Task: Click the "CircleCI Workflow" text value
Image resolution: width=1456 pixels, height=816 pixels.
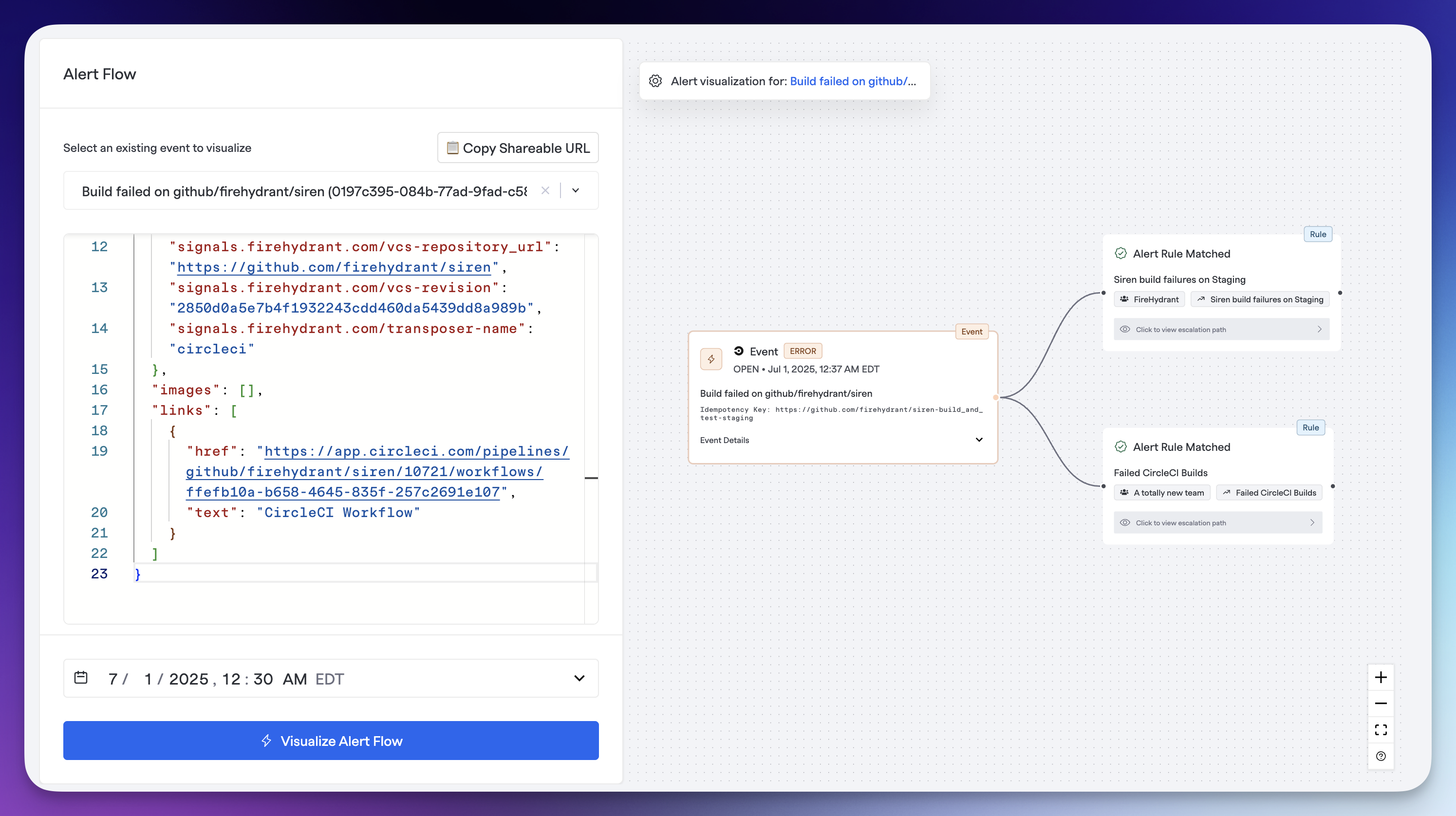Action: coord(338,513)
